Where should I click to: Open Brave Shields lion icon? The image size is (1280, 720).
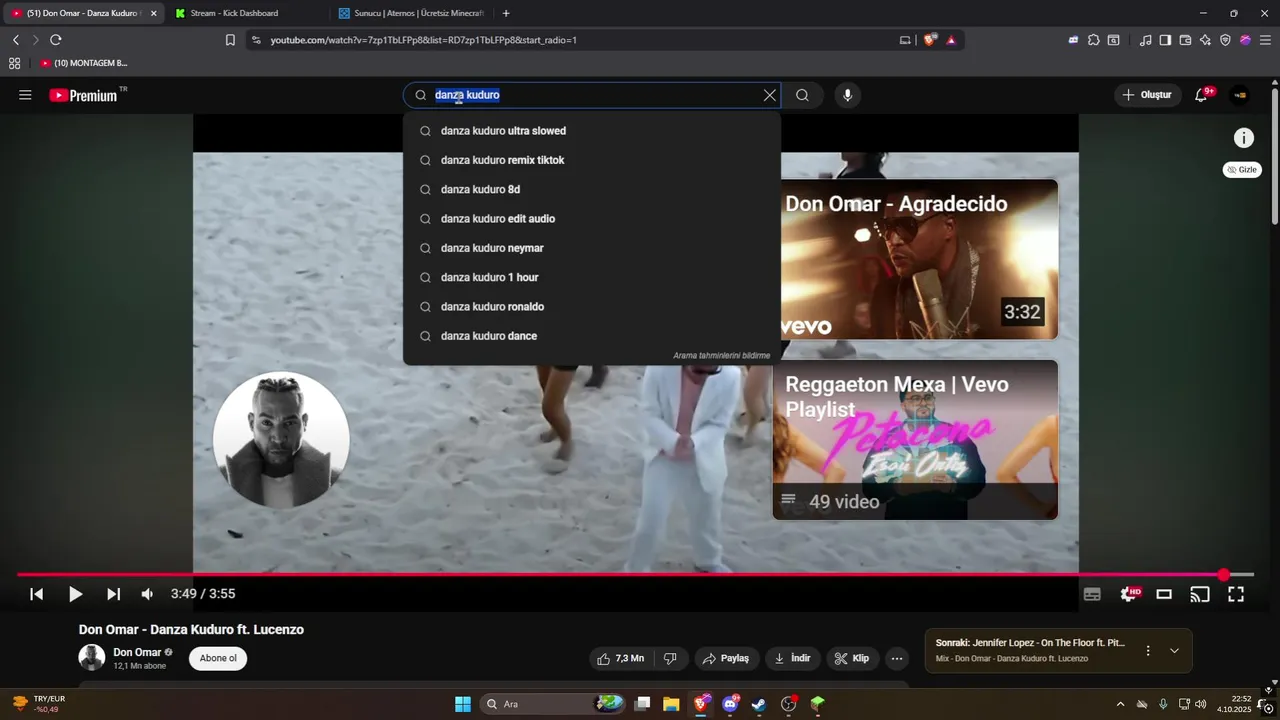point(930,40)
